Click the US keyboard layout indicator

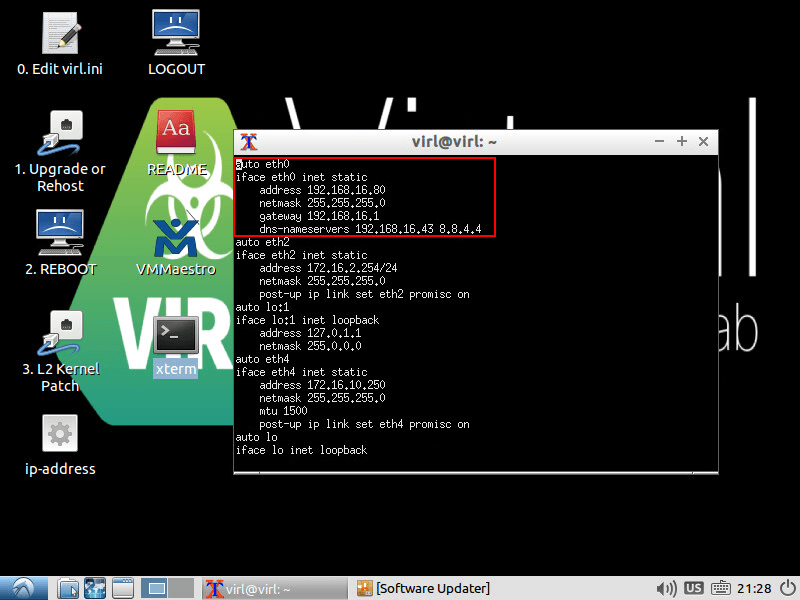click(x=693, y=588)
